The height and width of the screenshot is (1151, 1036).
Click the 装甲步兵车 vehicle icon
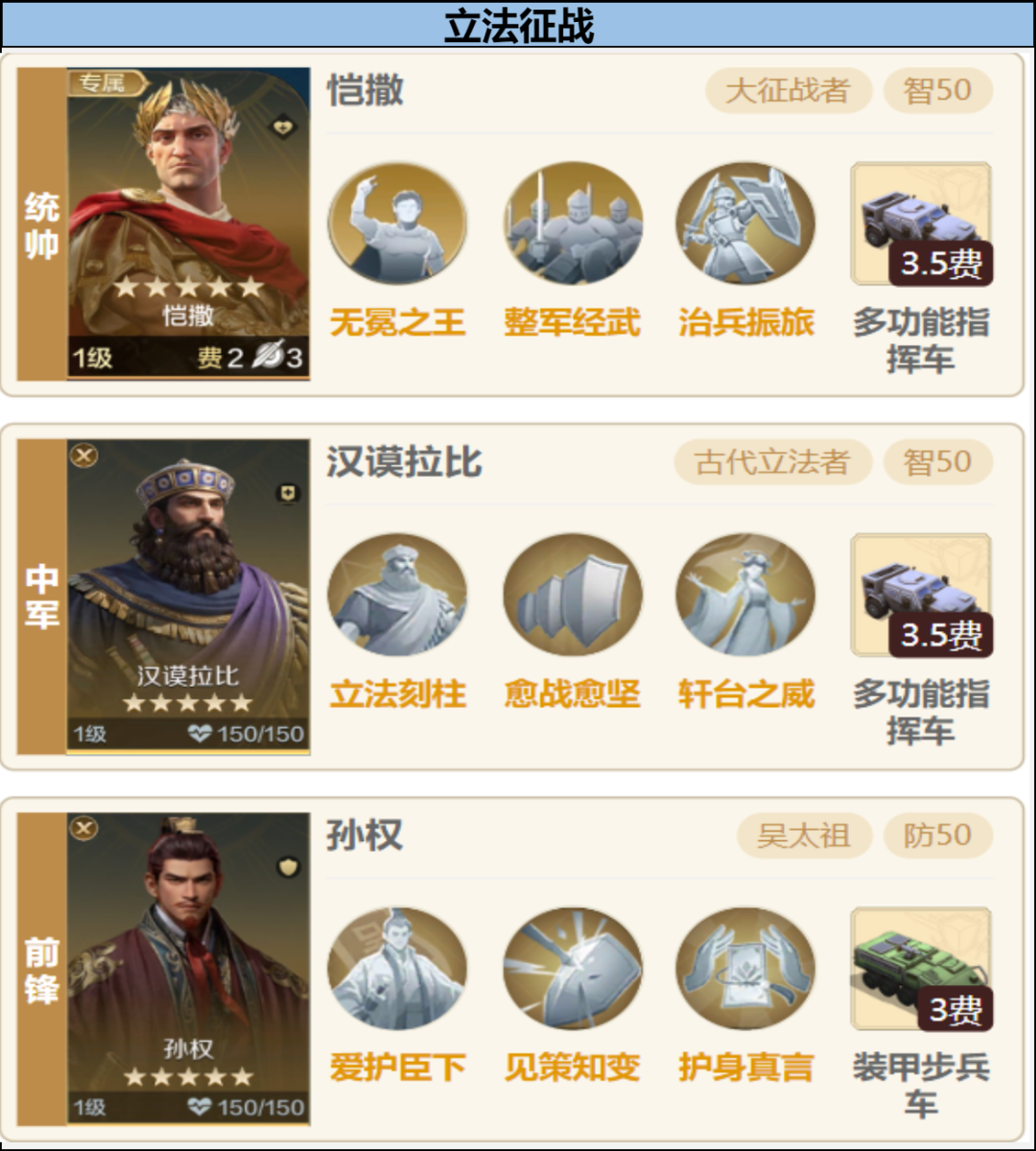point(921,969)
